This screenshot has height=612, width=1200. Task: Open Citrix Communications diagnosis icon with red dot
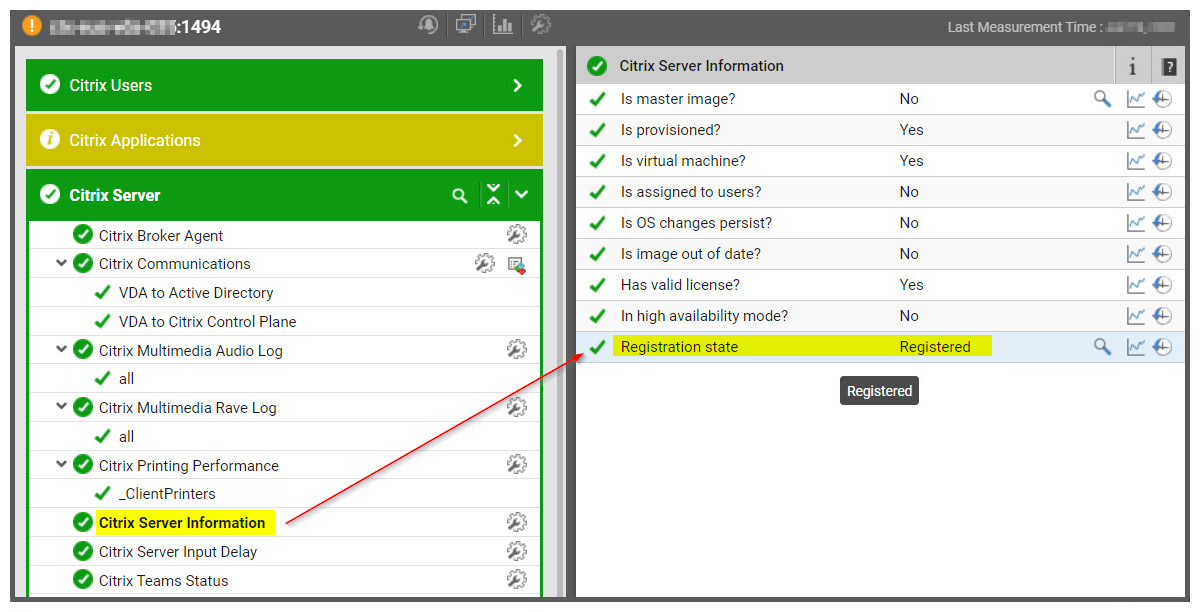tap(516, 265)
